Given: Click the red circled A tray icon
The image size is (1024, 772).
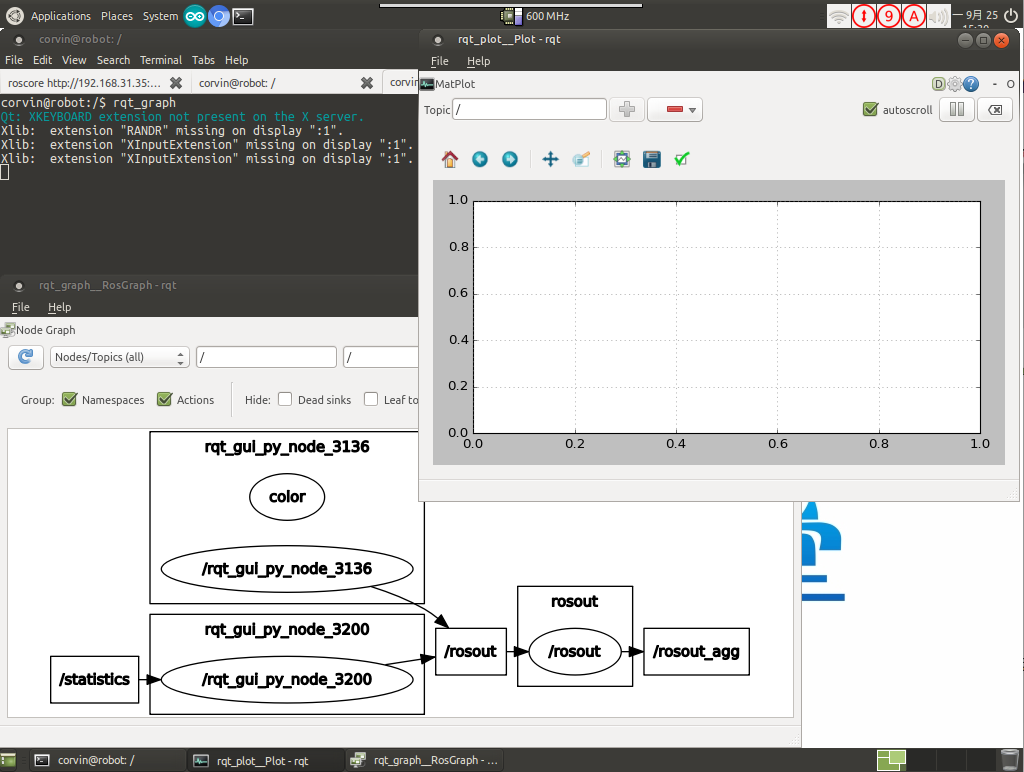Looking at the screenshot, I should point(914,16).
